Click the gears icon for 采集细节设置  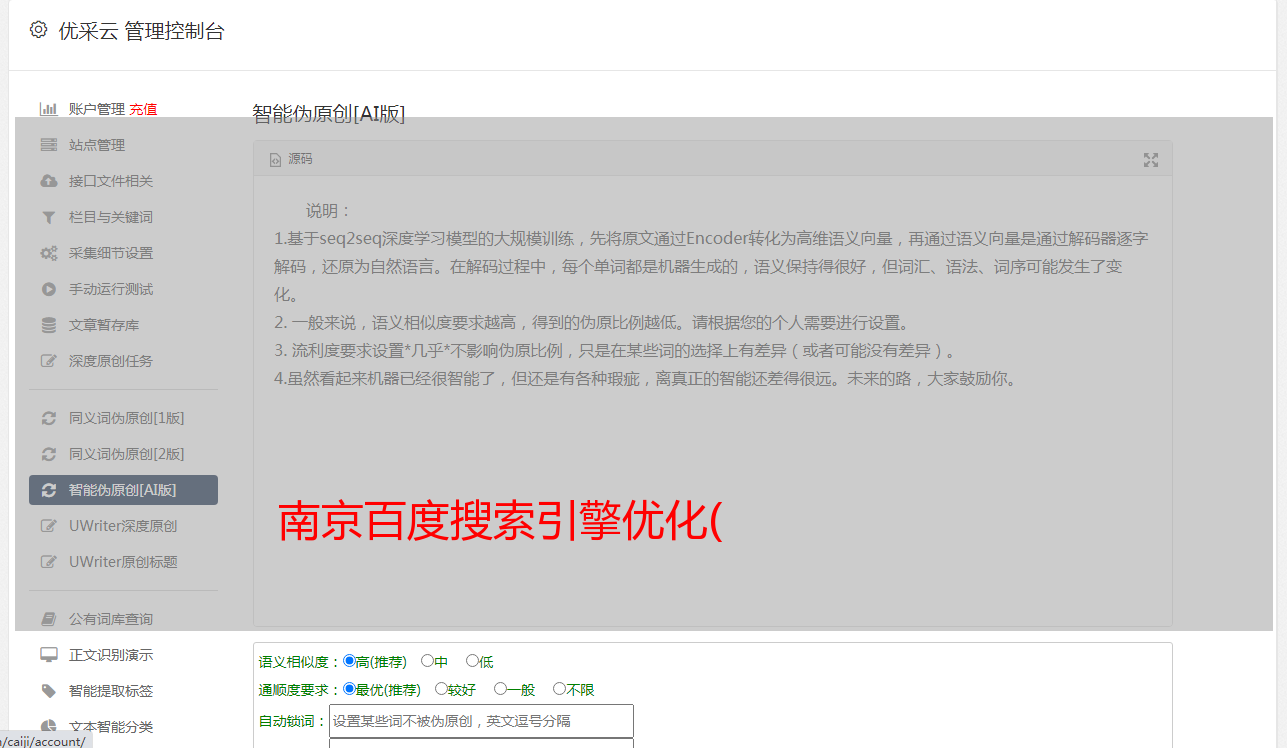coord(48,253)
